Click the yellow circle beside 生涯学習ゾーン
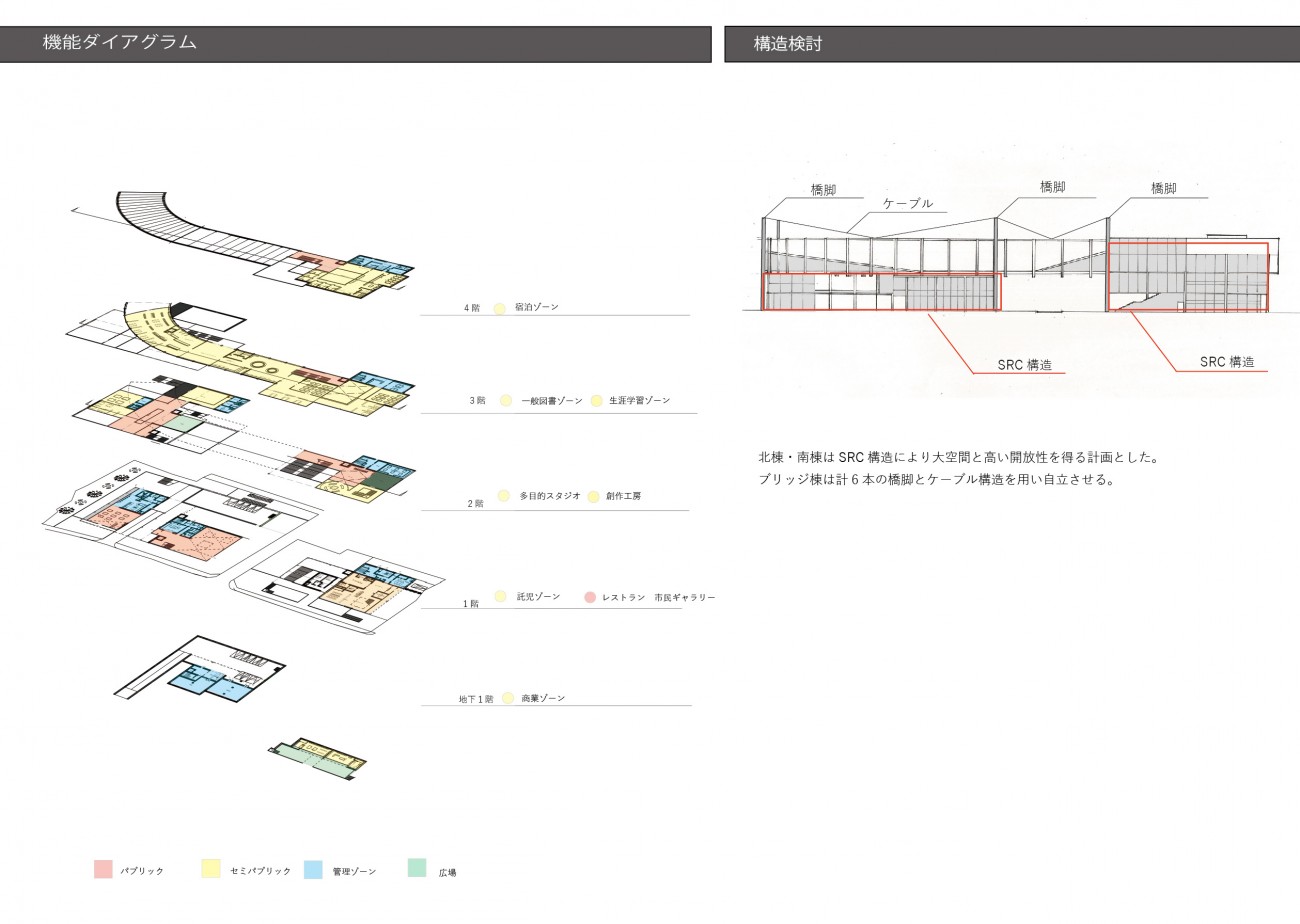Screen dimensions: 1300x924 [597, 401]
